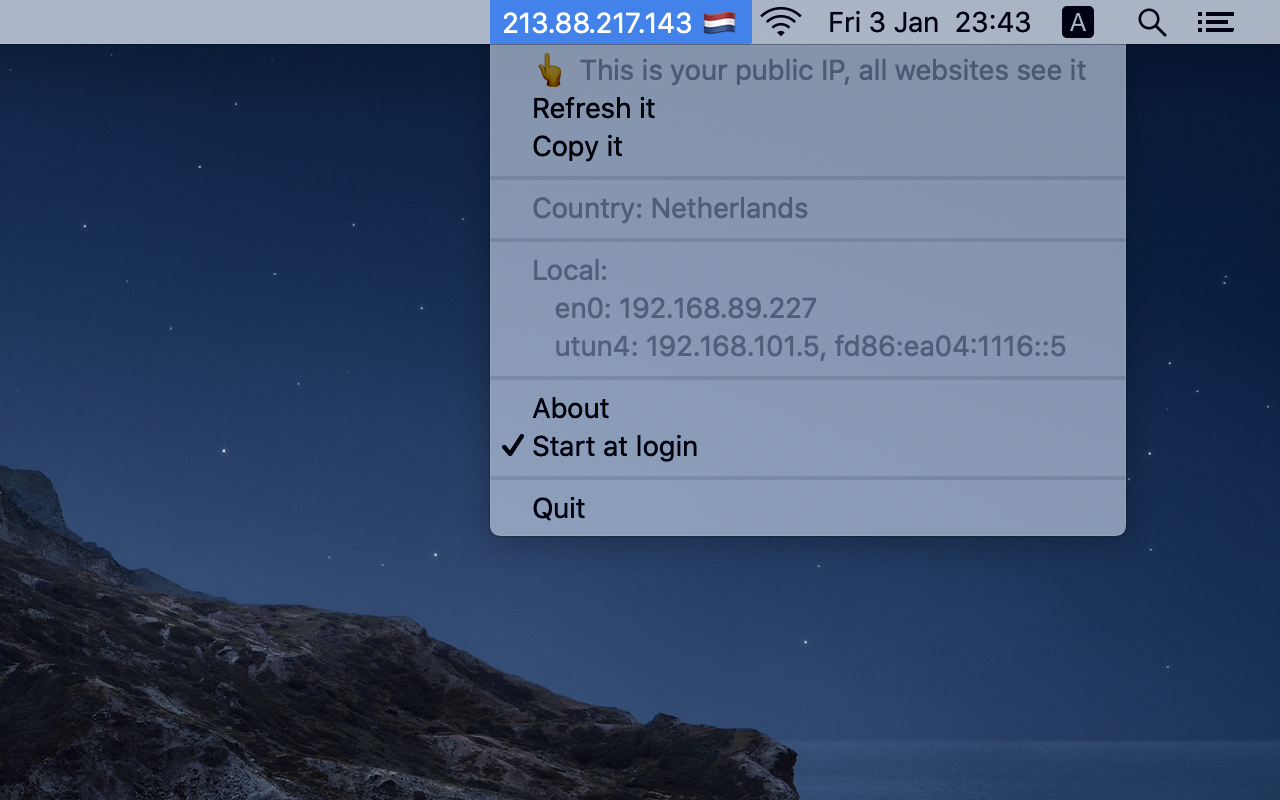The height and width of the screenshot is (800, 1280).
Task: Uncheck the checkmark beside Start at login
Action: click(513, 447)
